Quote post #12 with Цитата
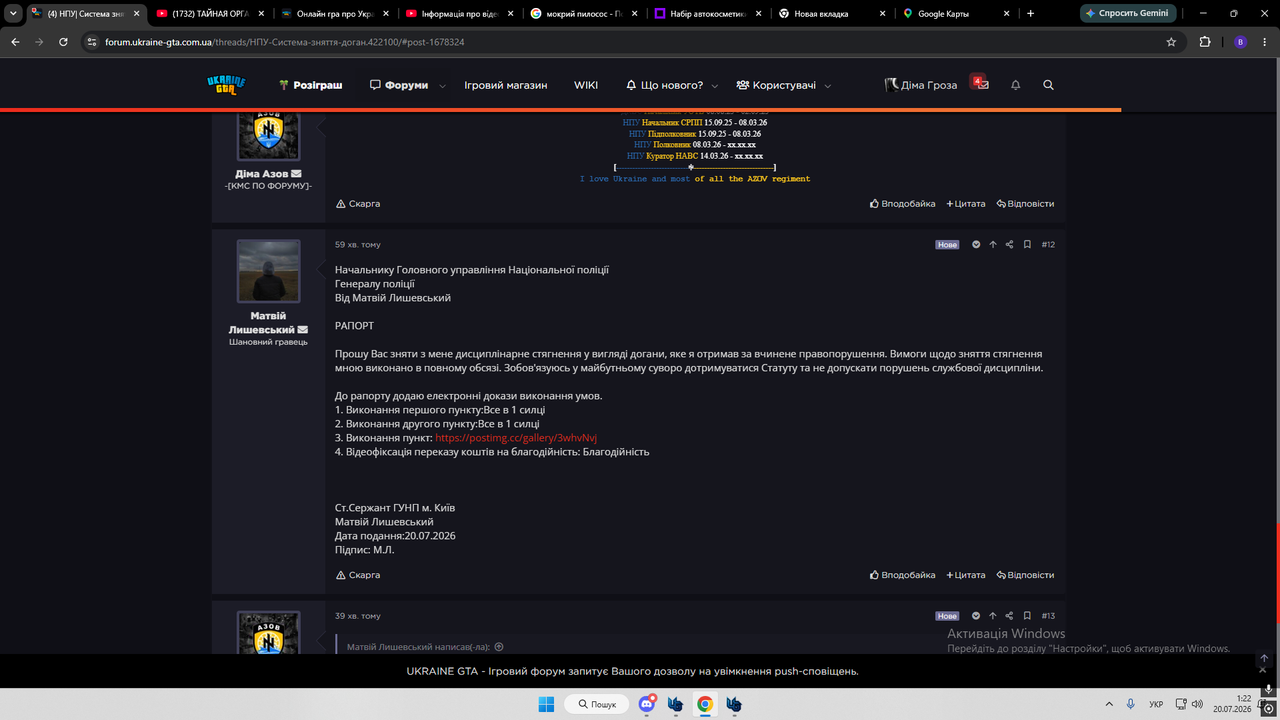This screenshot has height=720, width=1280. [966, 575]
